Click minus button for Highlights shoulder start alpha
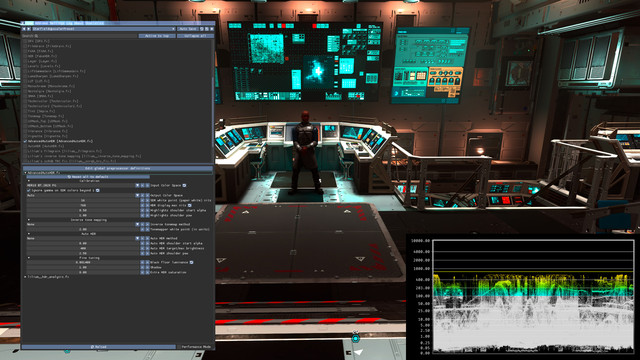This screenshot has height=360, width=640. coord(142,210)
